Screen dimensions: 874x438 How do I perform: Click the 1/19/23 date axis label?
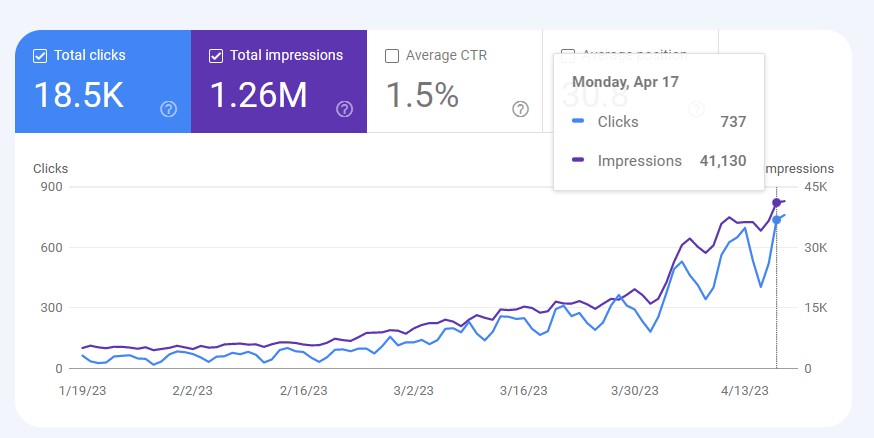coord(82,391)
